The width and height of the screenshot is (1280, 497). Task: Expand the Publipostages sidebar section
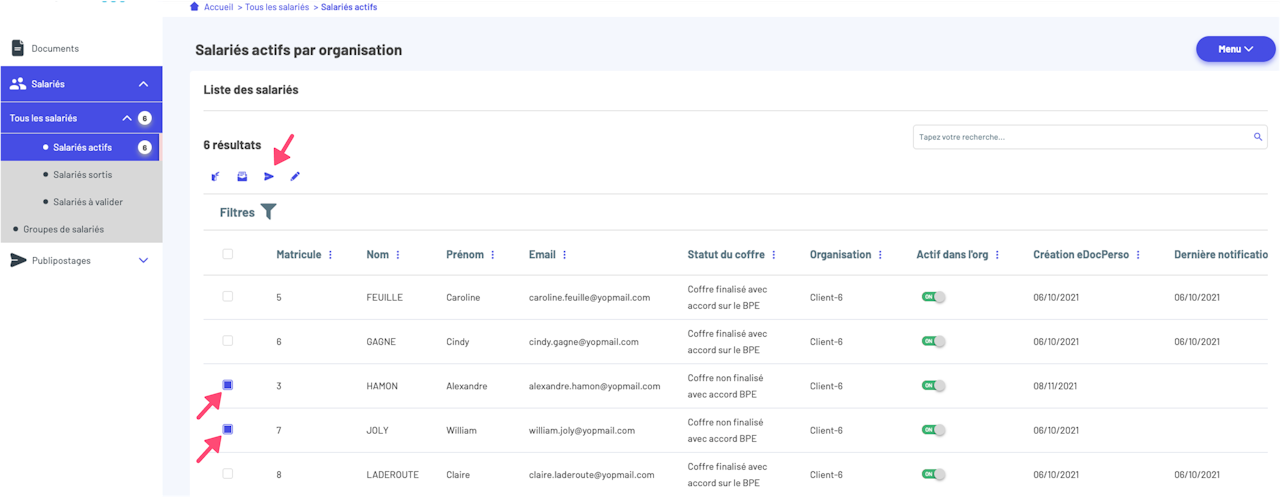click(x=143, y=261)
